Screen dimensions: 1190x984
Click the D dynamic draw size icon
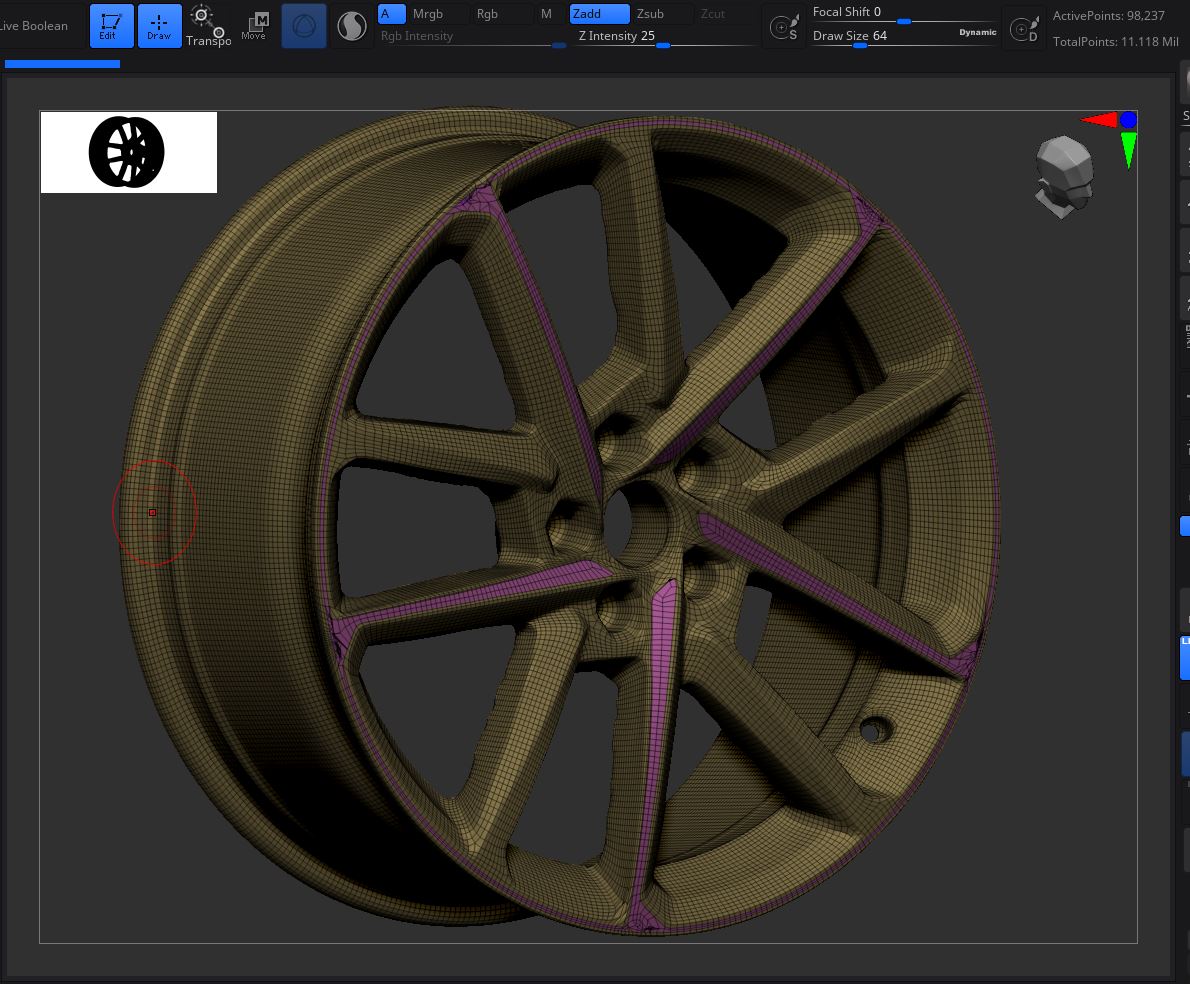[1024, 26]
